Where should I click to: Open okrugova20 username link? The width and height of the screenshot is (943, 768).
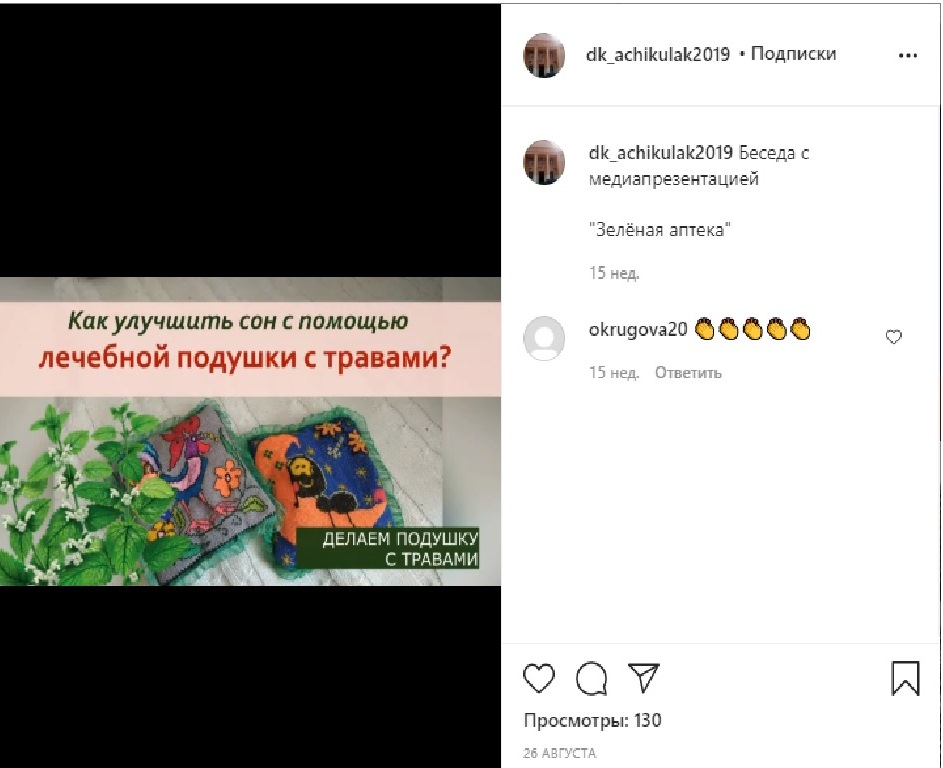[x=638, y=330]
